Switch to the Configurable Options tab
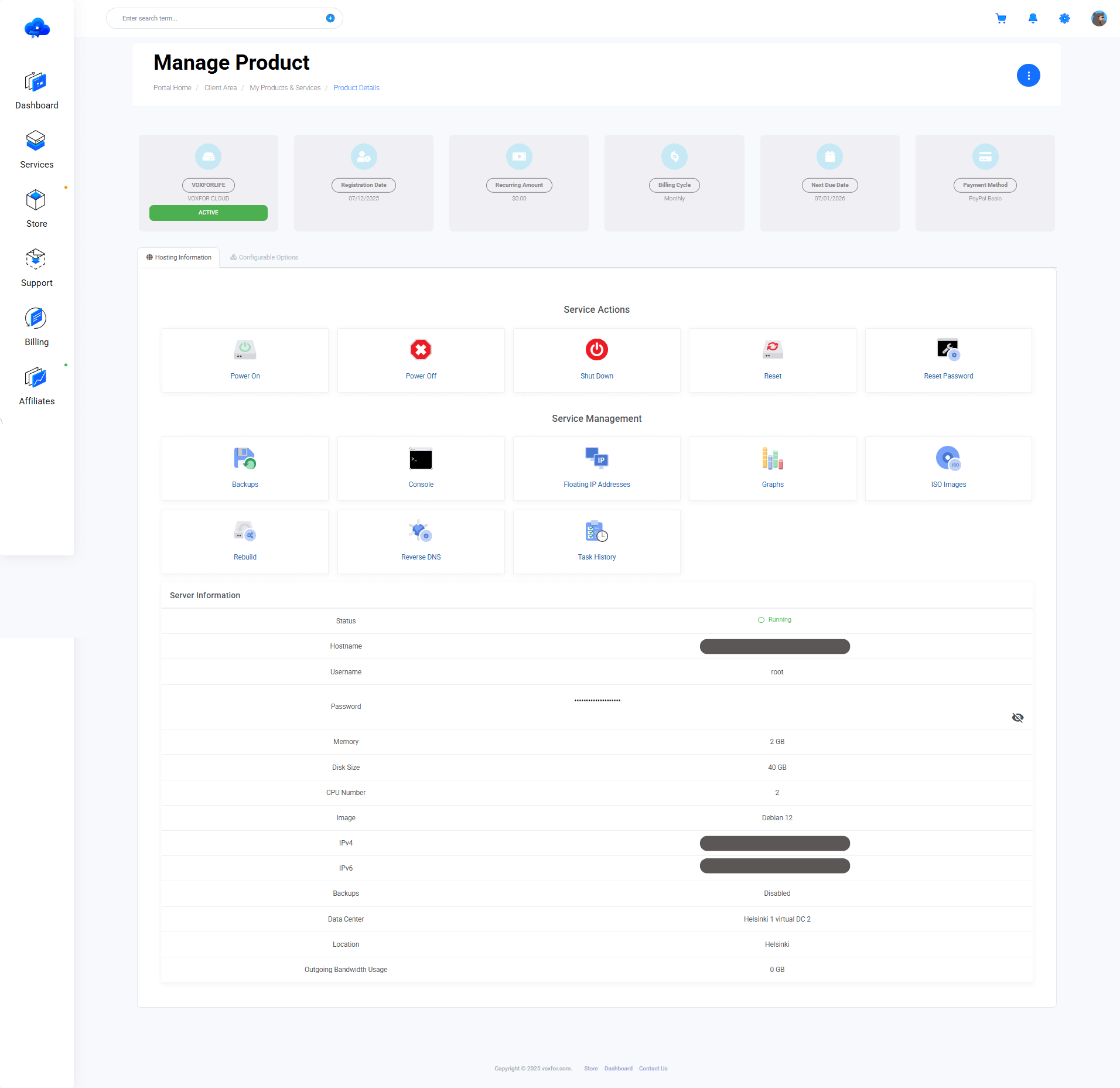 264,257
